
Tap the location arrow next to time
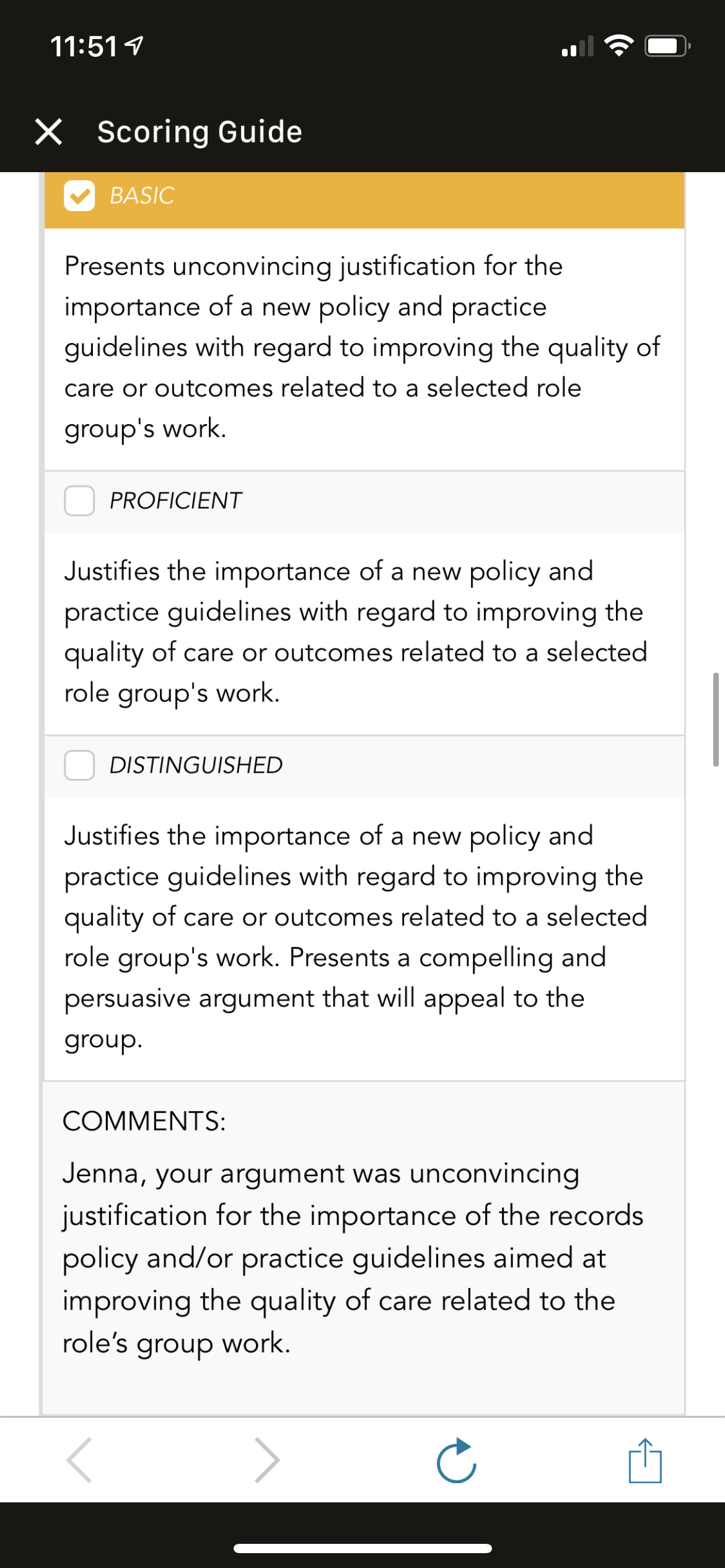134,45
